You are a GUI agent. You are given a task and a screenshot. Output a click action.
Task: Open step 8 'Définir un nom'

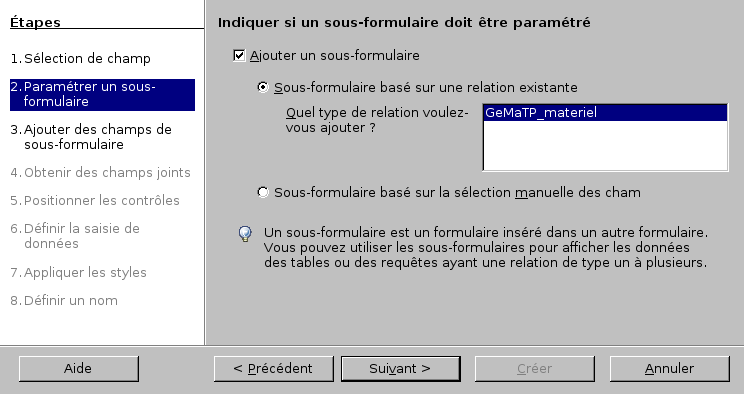tap(64, 300)
